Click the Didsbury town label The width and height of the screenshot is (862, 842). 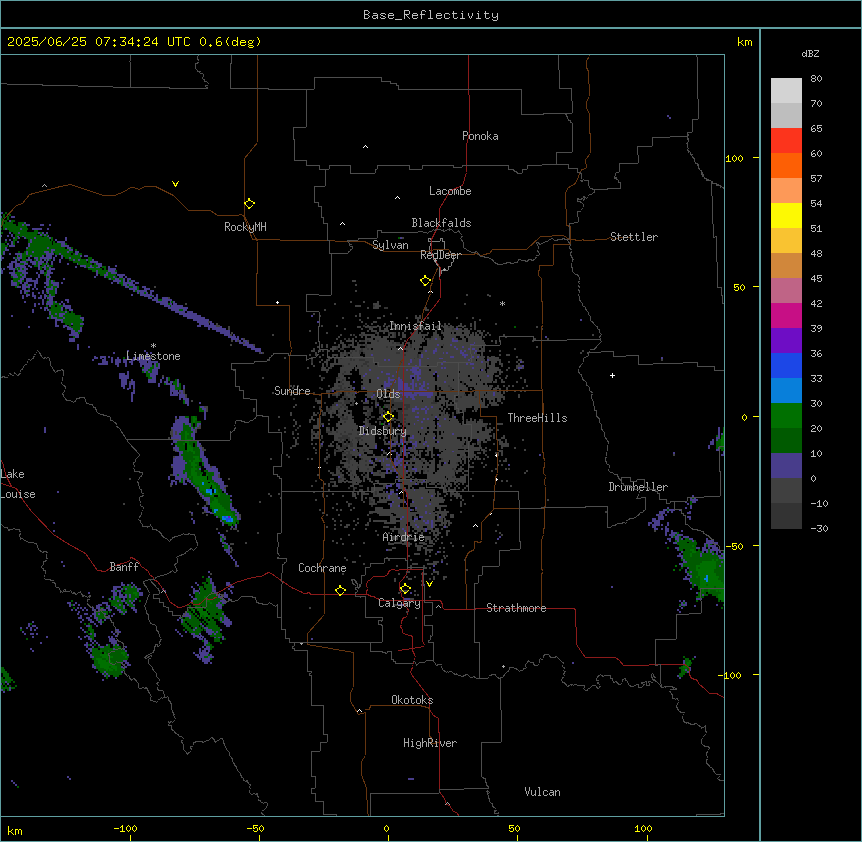click(383, 431)
